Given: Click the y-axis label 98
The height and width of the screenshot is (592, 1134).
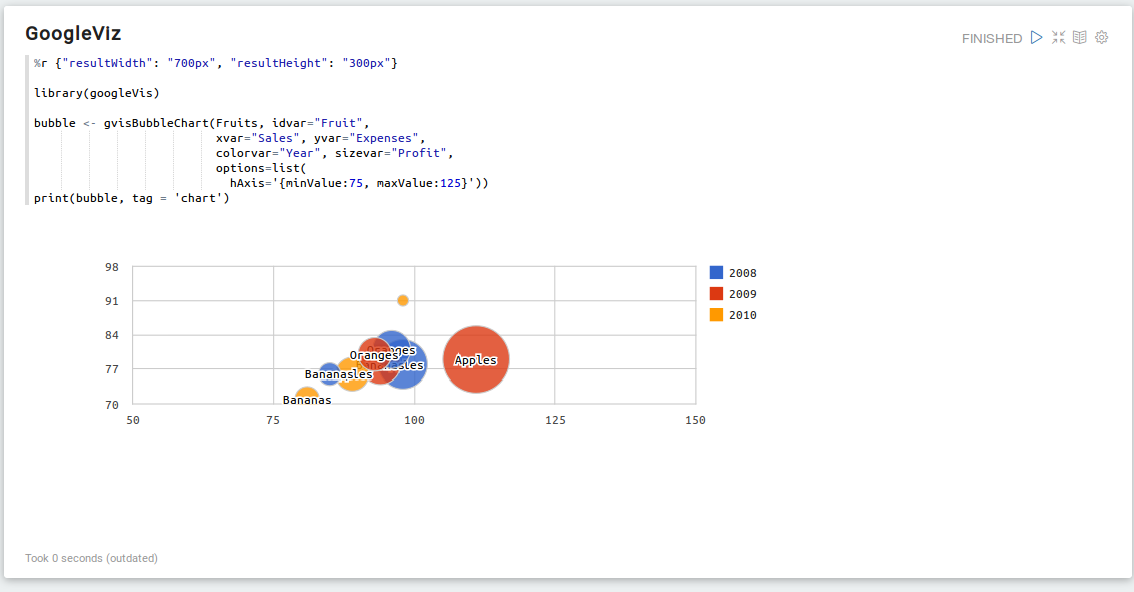Looking at the screenshot, I should point(111,267).
